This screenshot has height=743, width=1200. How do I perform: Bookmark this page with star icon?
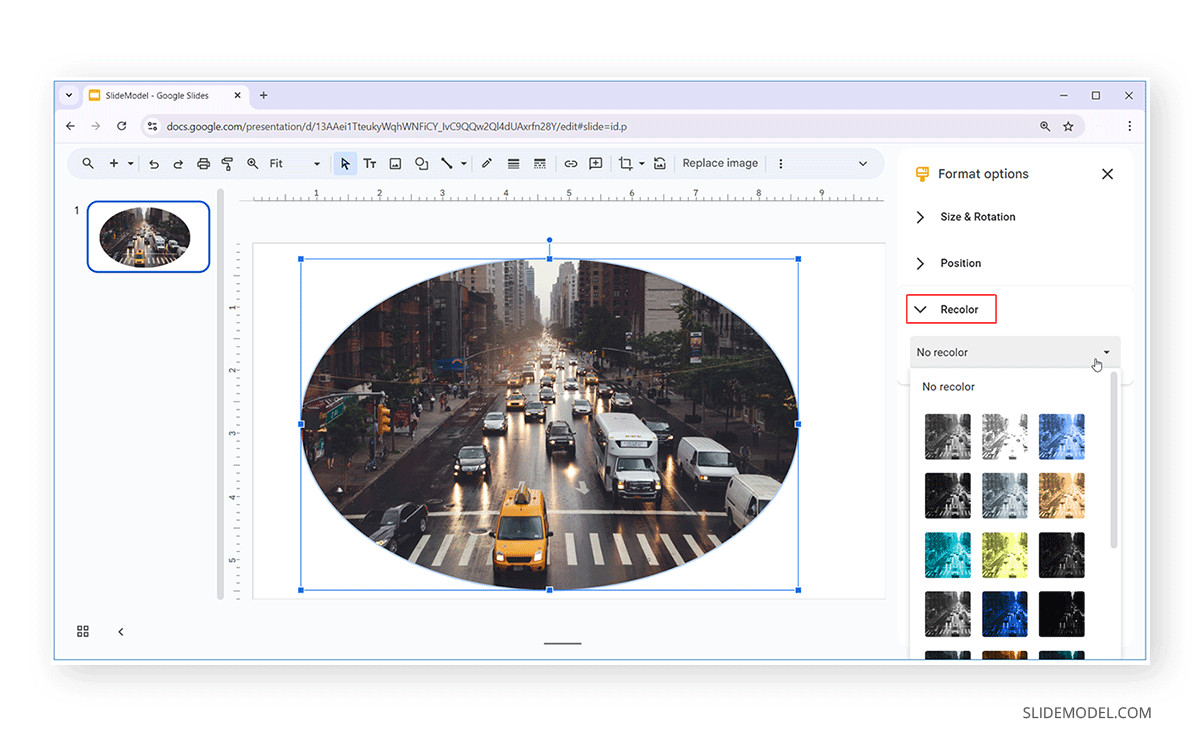(1068, 127)
